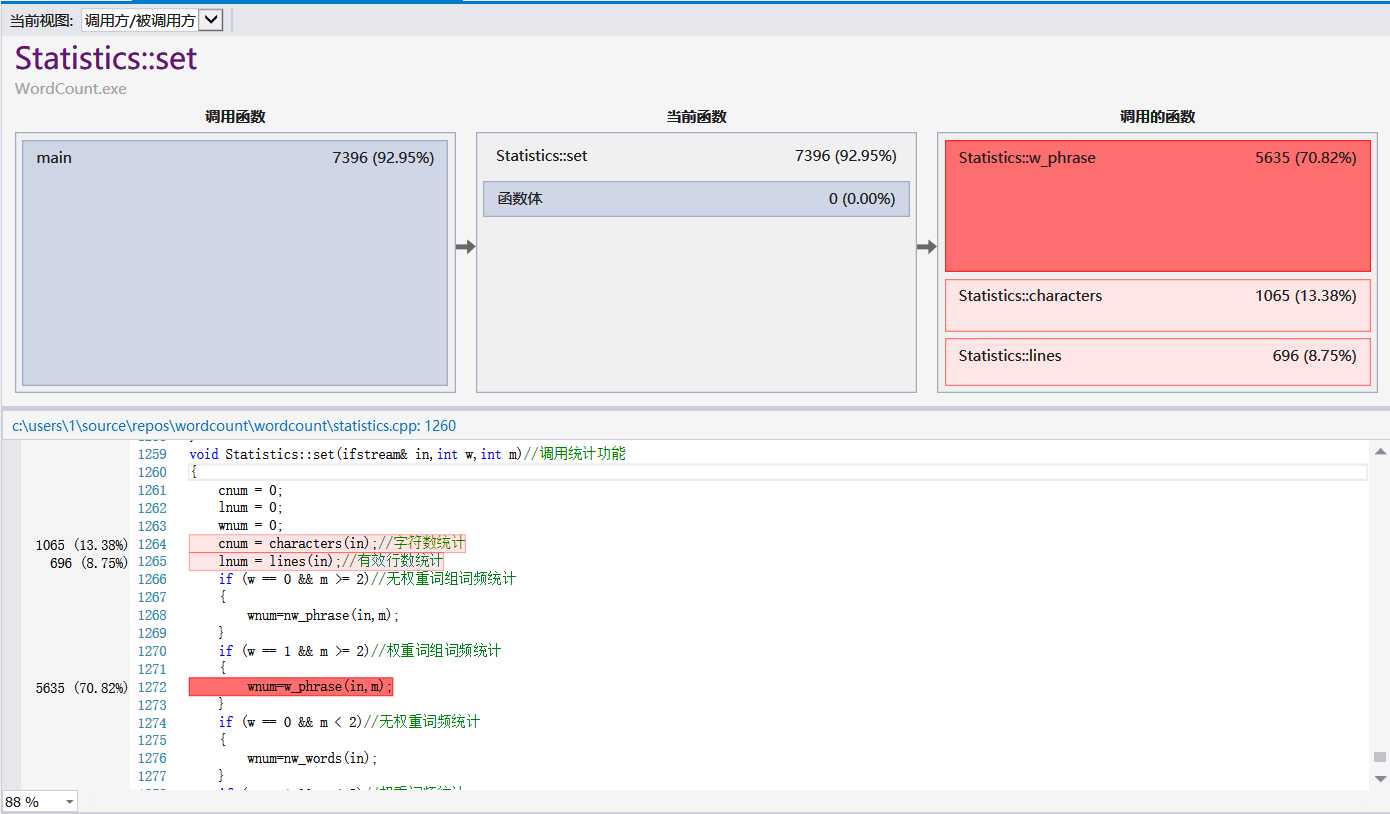Click the if (w == 0 && m < 2) line
This screenshot has width=1390, height=814.
coord(349,722)
